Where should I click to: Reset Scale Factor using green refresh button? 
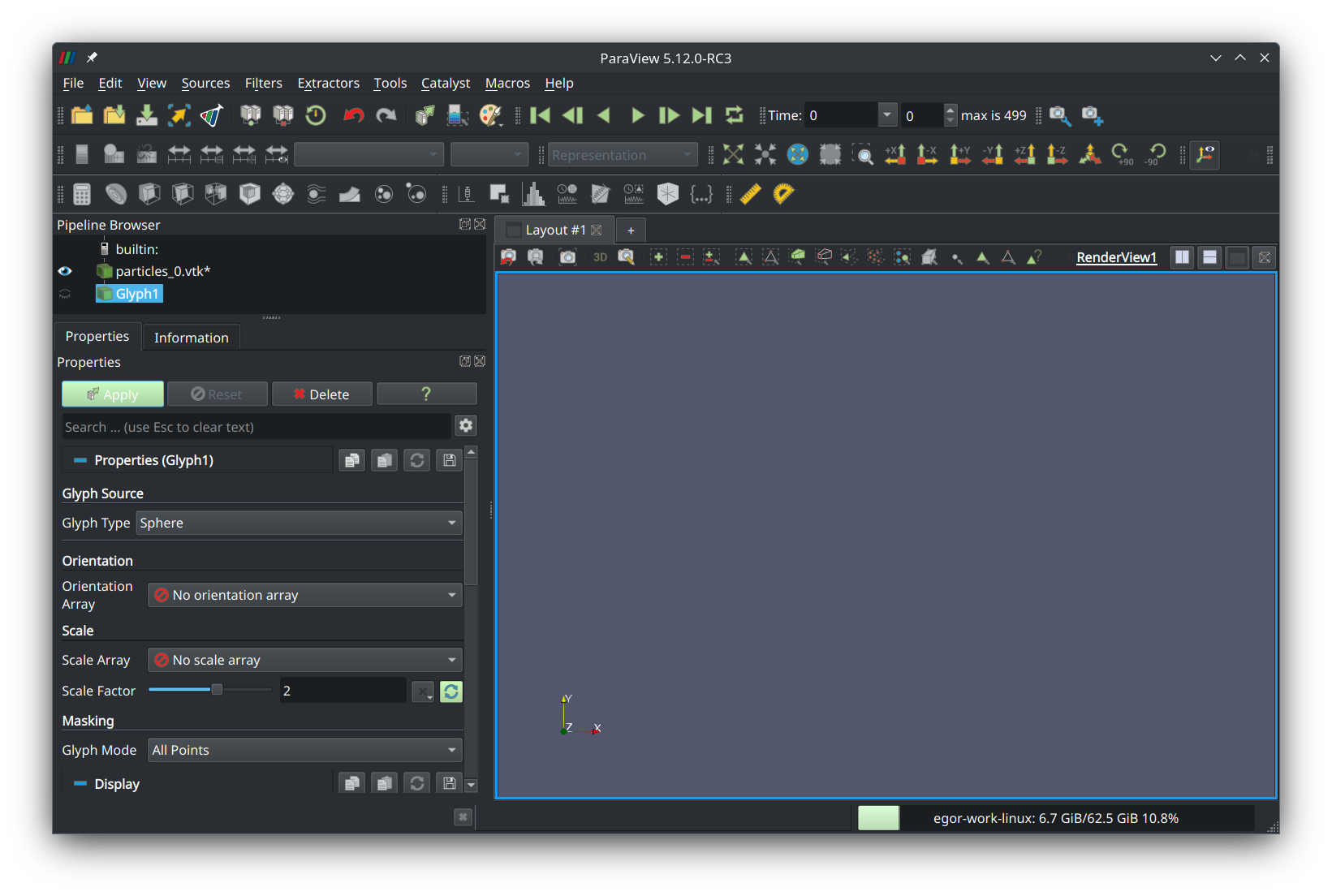tap(451, 691)
